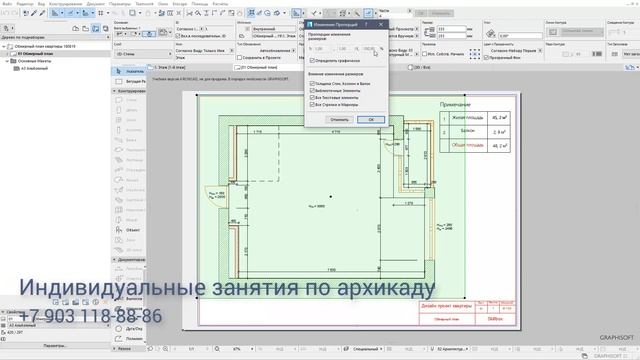This screenshot has width=640, height=360.
Task: Toggle Исп. Собств. Начало checkbox
Action: click(424, 54)
